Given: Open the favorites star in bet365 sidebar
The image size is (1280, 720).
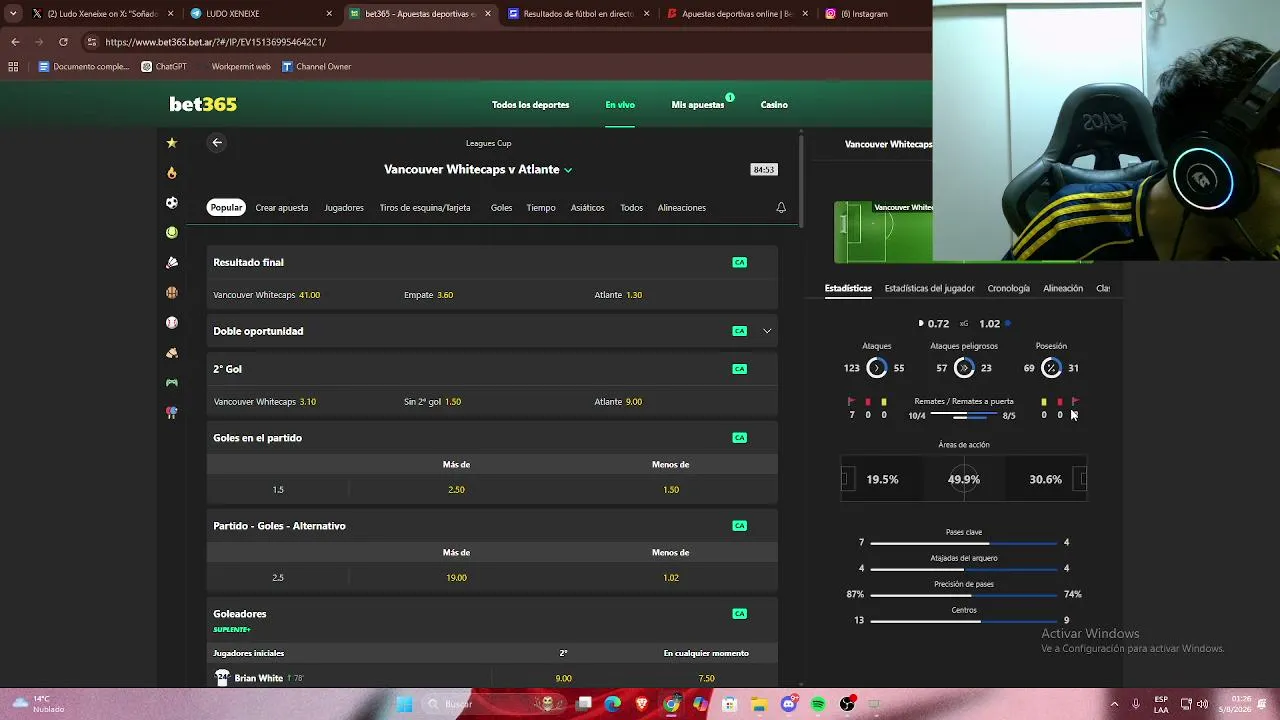Looking at the screenshot, I should coord(172,143).
